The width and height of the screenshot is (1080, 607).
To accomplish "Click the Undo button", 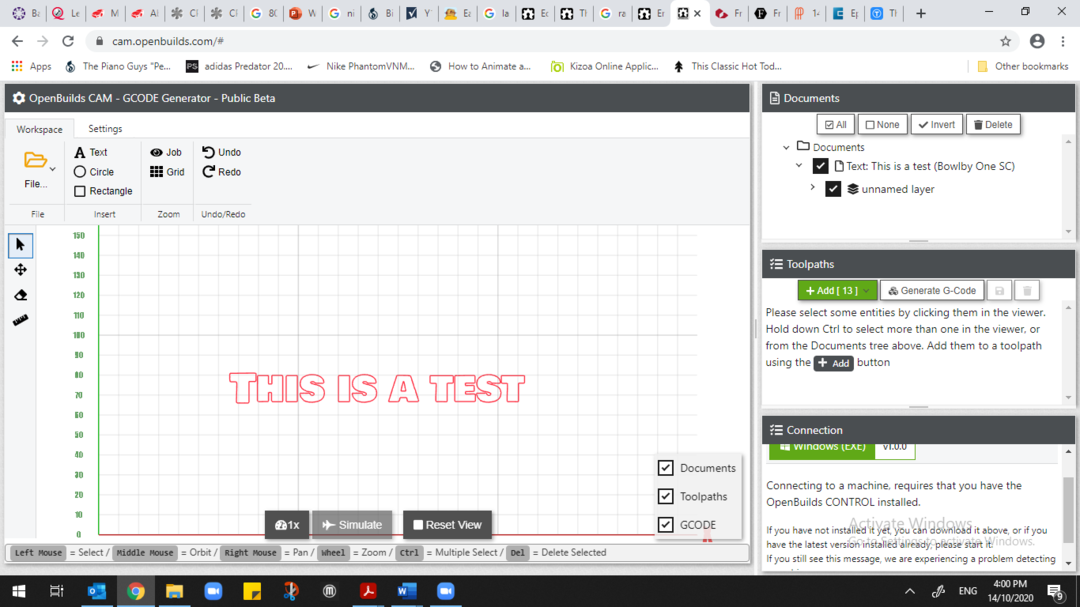I will (221, 152).
